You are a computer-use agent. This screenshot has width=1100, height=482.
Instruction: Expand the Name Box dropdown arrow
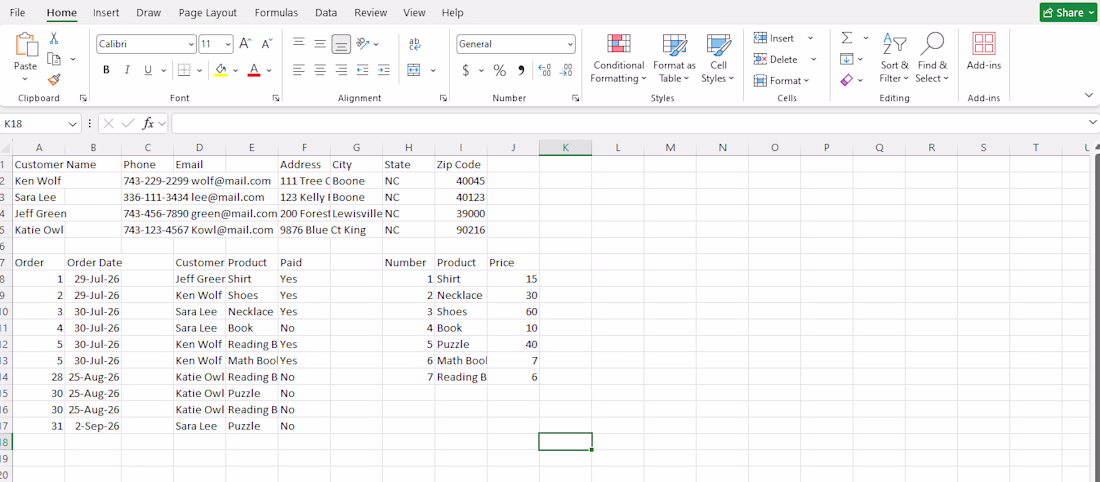[73, 123]
